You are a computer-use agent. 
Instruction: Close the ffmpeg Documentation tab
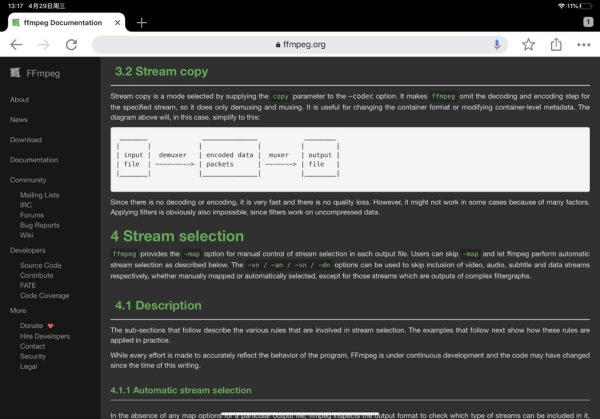(117, 23)
